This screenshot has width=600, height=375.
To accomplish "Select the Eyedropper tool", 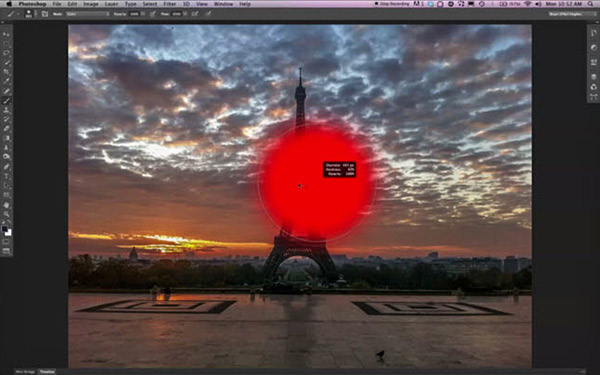I will tap(7, 82).
